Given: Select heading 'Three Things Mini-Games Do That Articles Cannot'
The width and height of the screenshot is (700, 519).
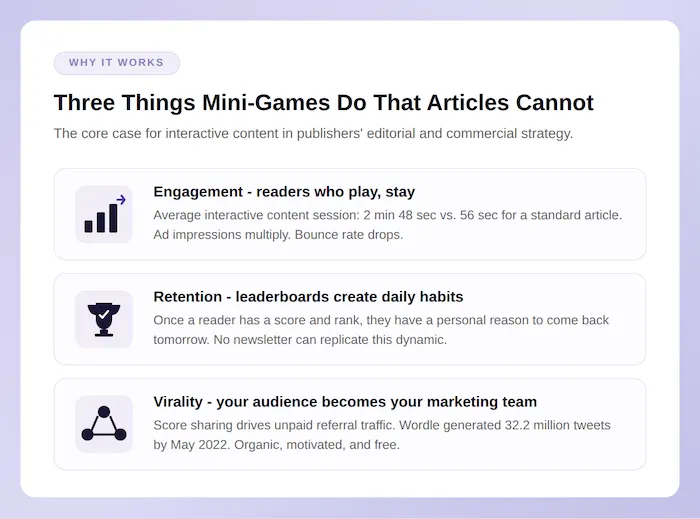Looking at the screenshot, I should tap(324, 103).
